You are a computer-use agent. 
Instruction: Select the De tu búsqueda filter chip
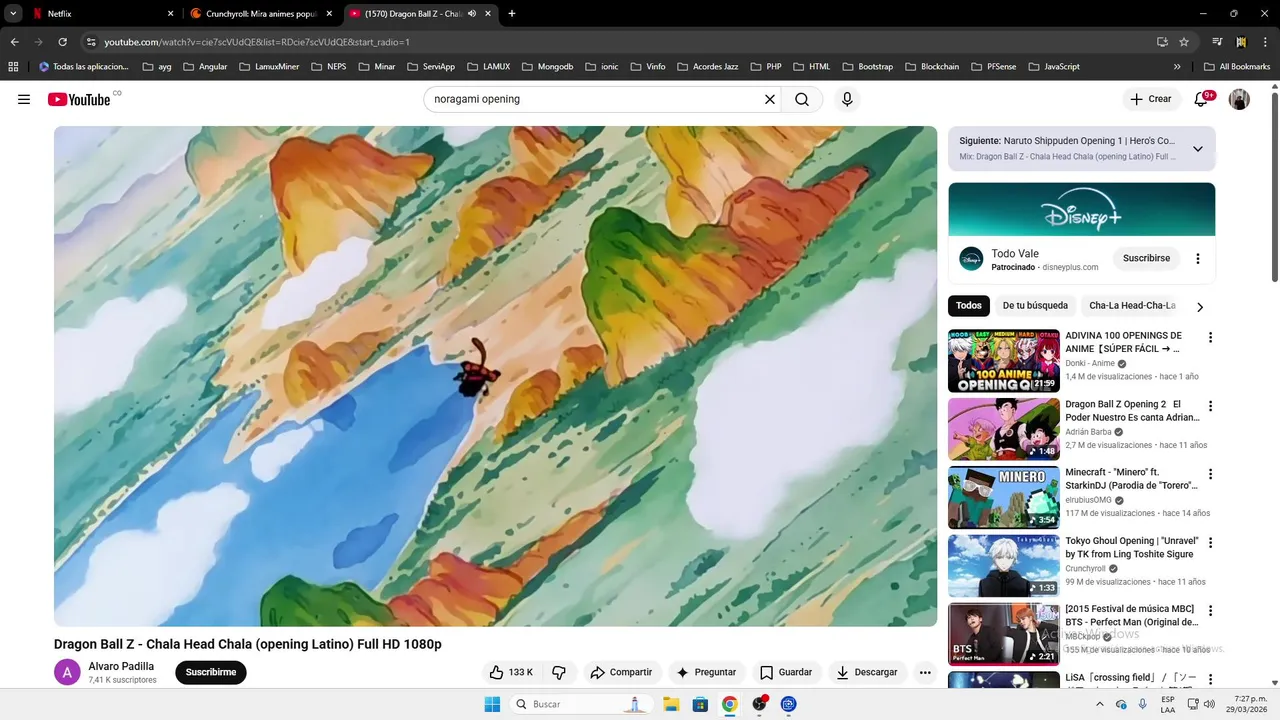coord(1035,306)
